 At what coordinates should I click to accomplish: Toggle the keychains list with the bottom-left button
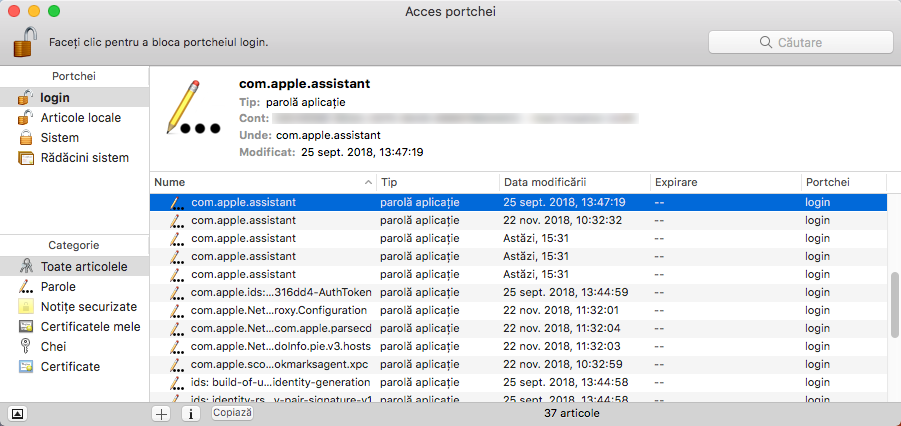point(18,413)
